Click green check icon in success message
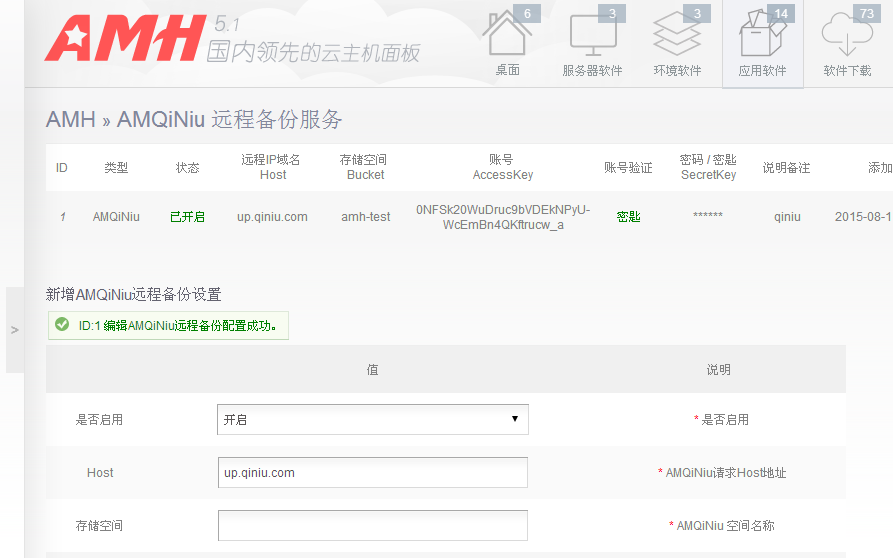This screenshot has height=558, width=893. 62,325
